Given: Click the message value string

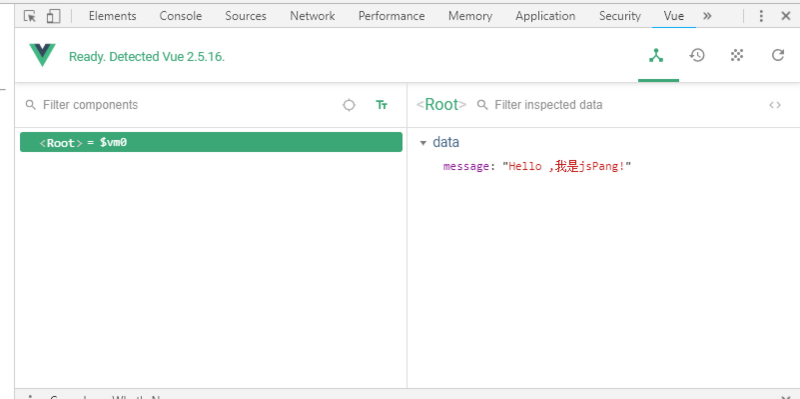Looking at the screenshot, I should click(567, 166).
